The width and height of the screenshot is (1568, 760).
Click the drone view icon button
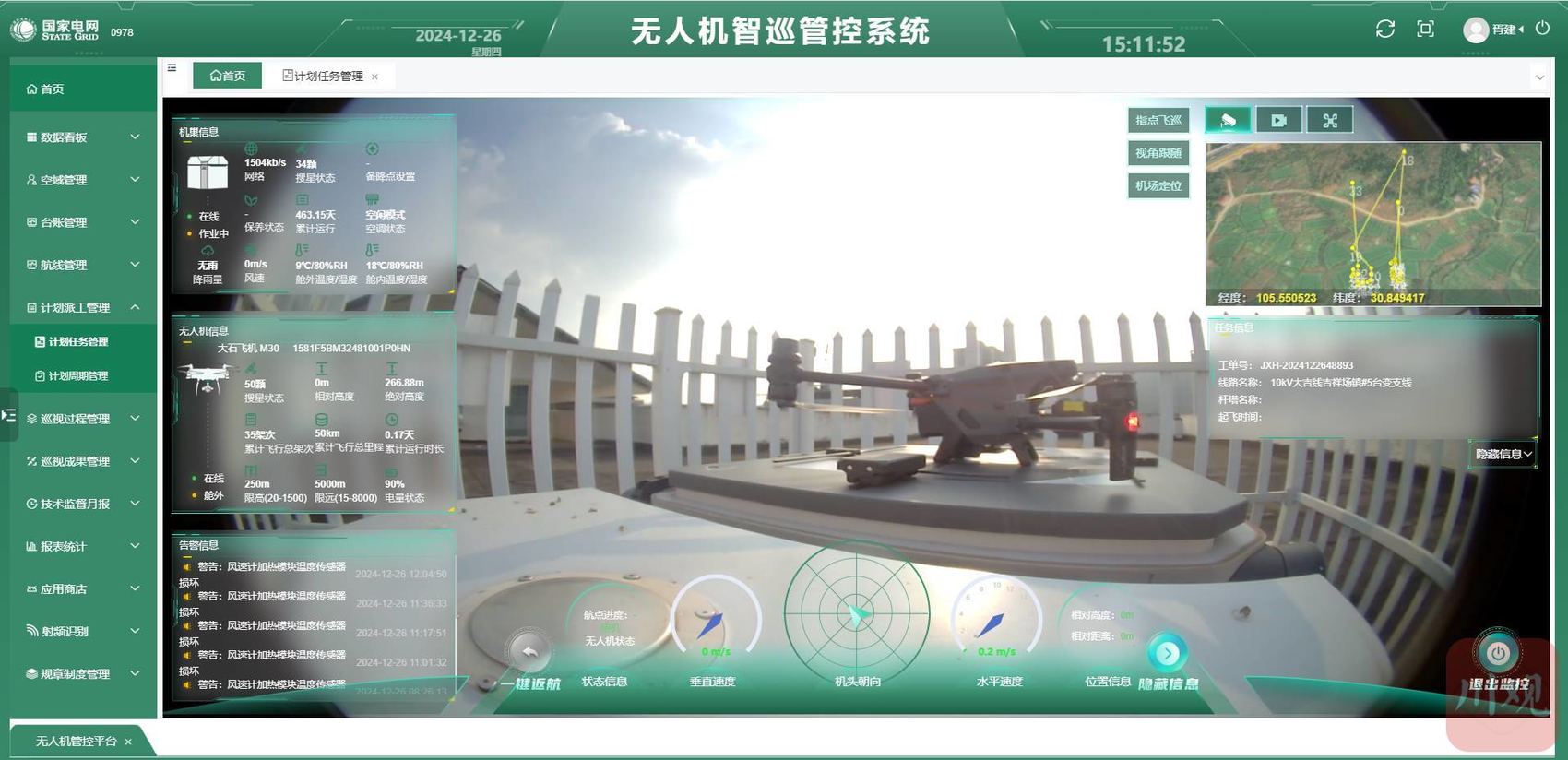click(1329, 120)
